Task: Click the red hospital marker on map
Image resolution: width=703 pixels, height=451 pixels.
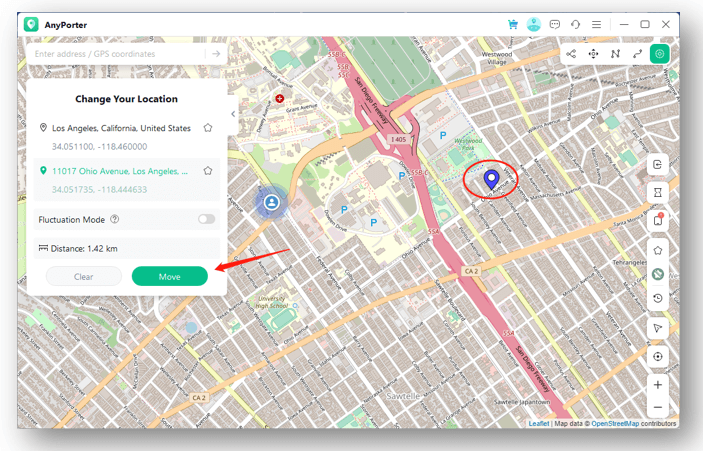Action: 280,98
